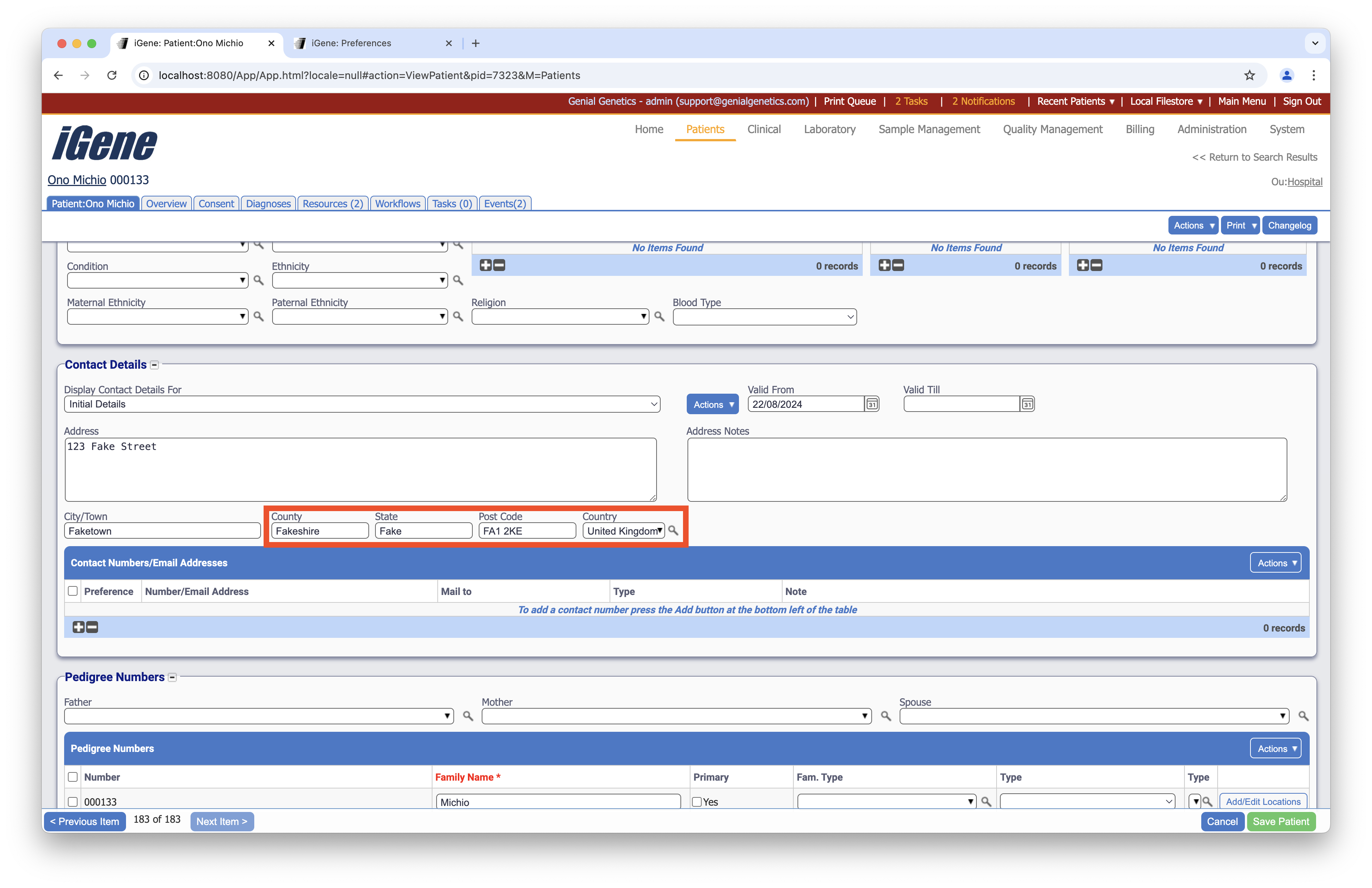
Task: Bookmark the page with the star icon
Action: pos(1249,75)
